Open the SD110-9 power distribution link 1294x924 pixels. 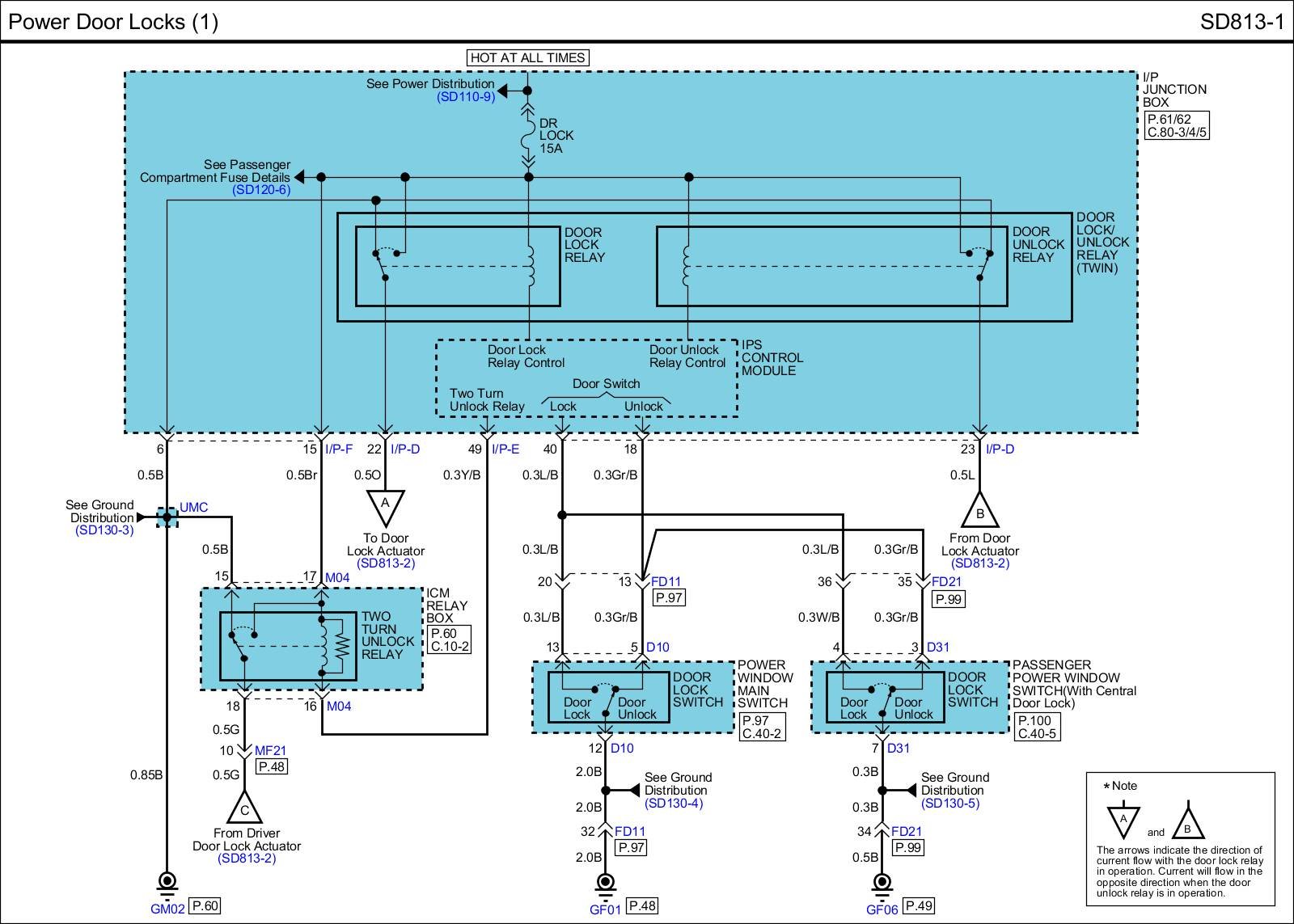466,97
